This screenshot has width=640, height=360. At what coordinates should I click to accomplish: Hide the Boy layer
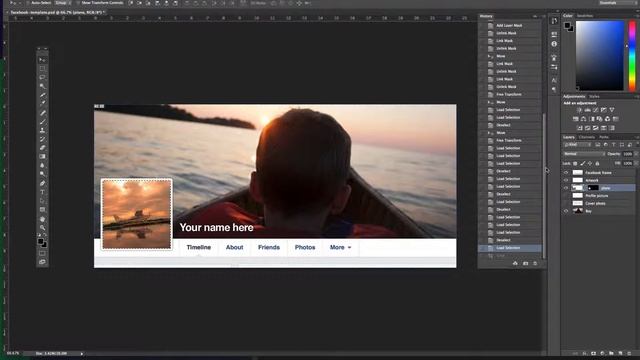click(x=566, y=211)
